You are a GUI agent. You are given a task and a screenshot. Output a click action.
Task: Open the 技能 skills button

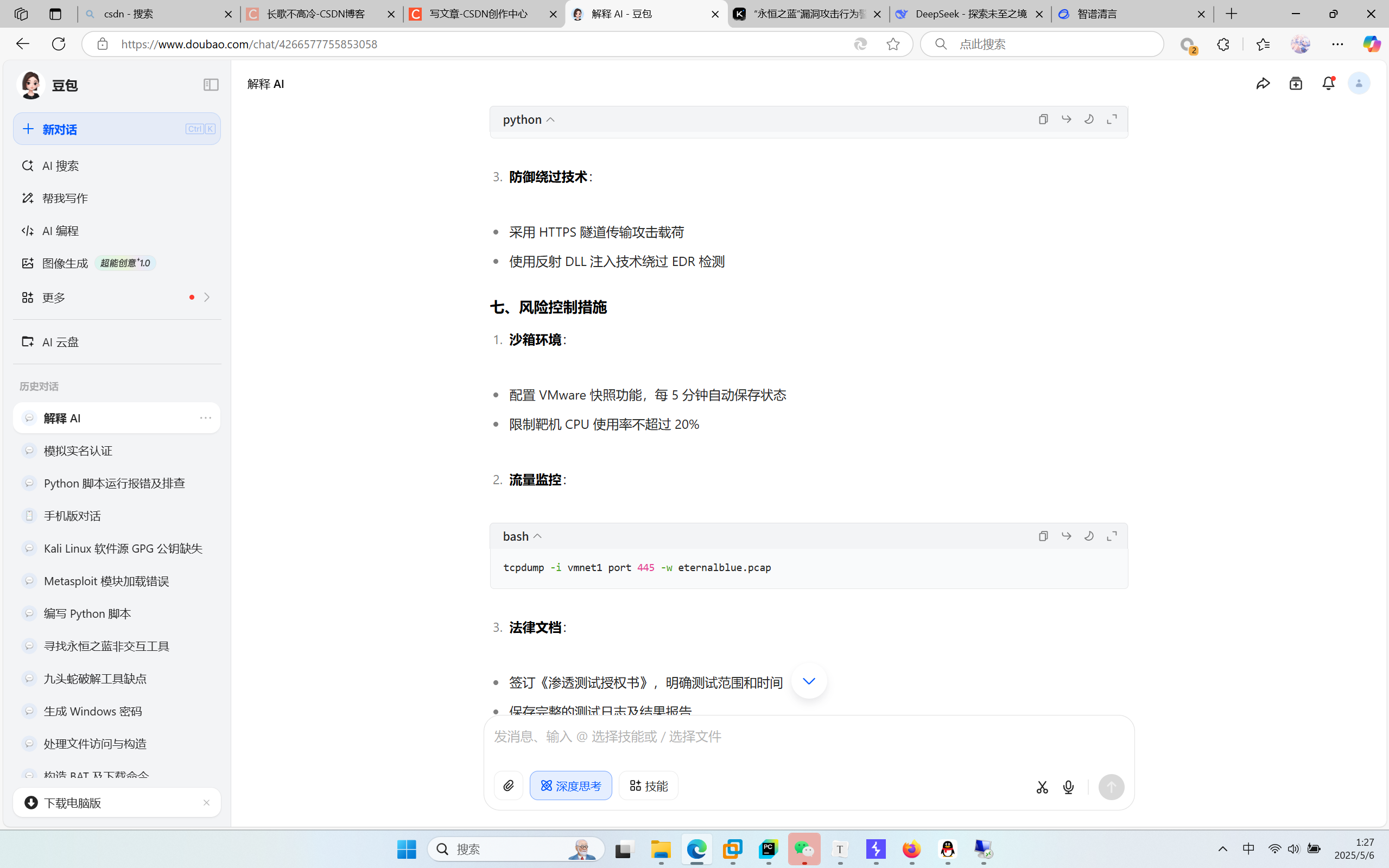coord(649,785)
